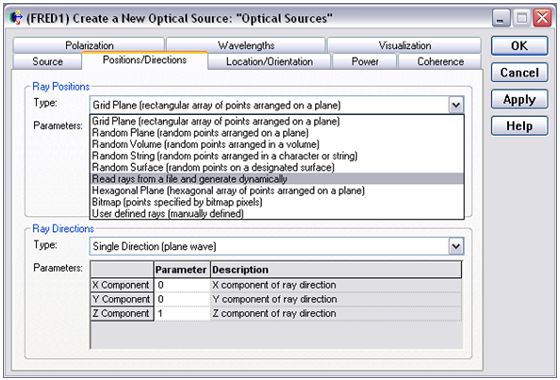Switch to the Polarization tab

(89, 45)
